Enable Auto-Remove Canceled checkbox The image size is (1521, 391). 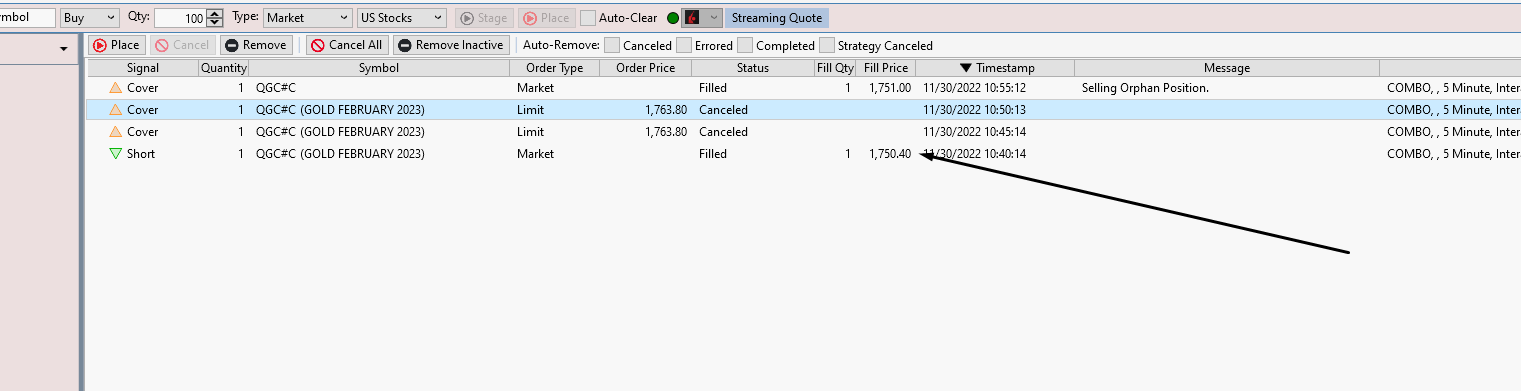612,45
